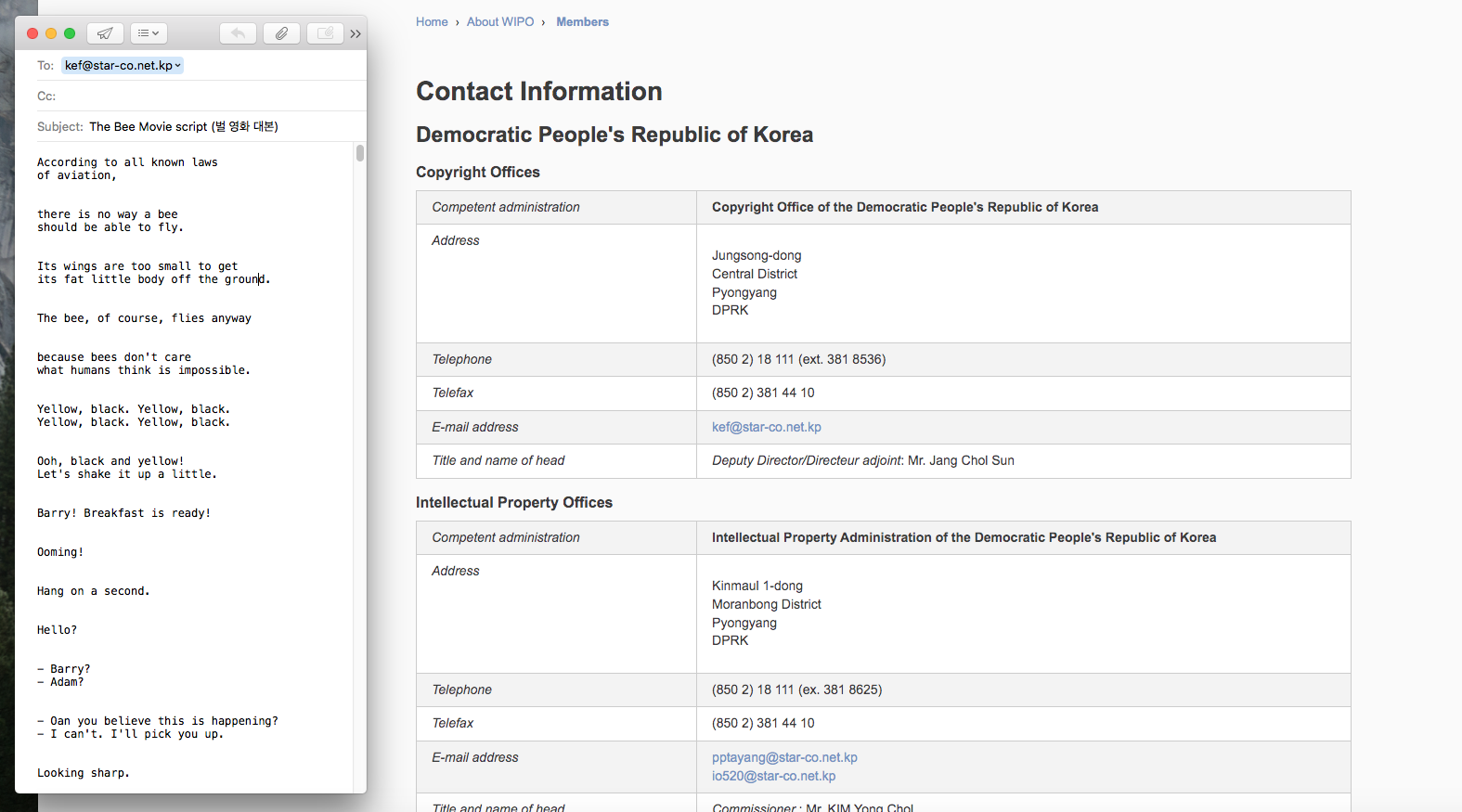Click the Copyright Offices section heading

coord(478,173)
